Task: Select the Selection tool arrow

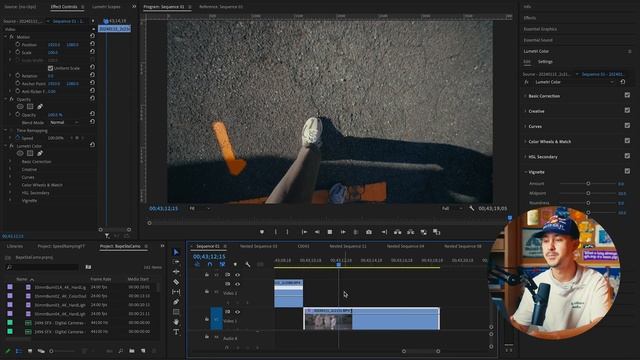Action: point(176,252)
